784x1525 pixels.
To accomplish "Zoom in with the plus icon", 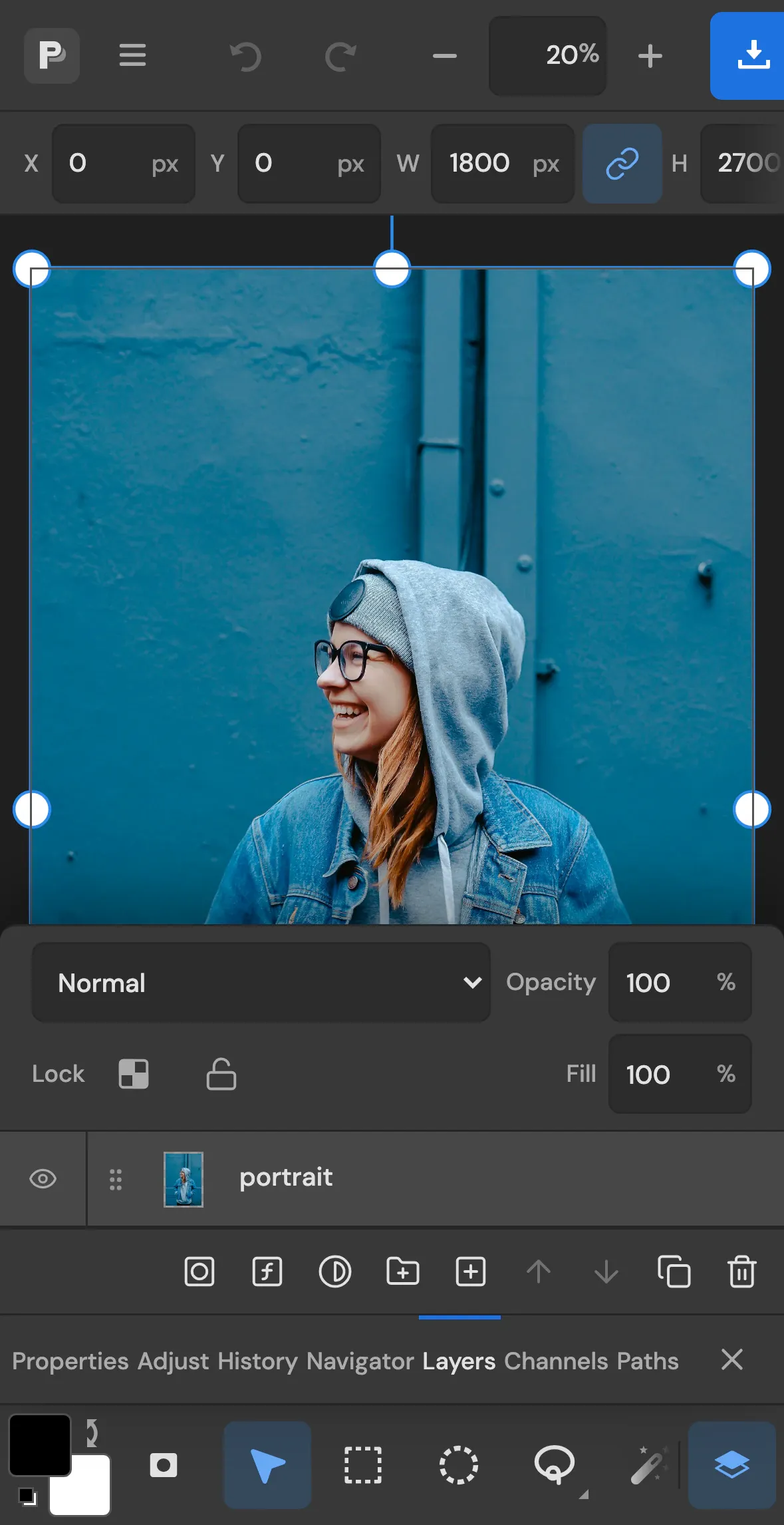I will [x=650, y=56].
